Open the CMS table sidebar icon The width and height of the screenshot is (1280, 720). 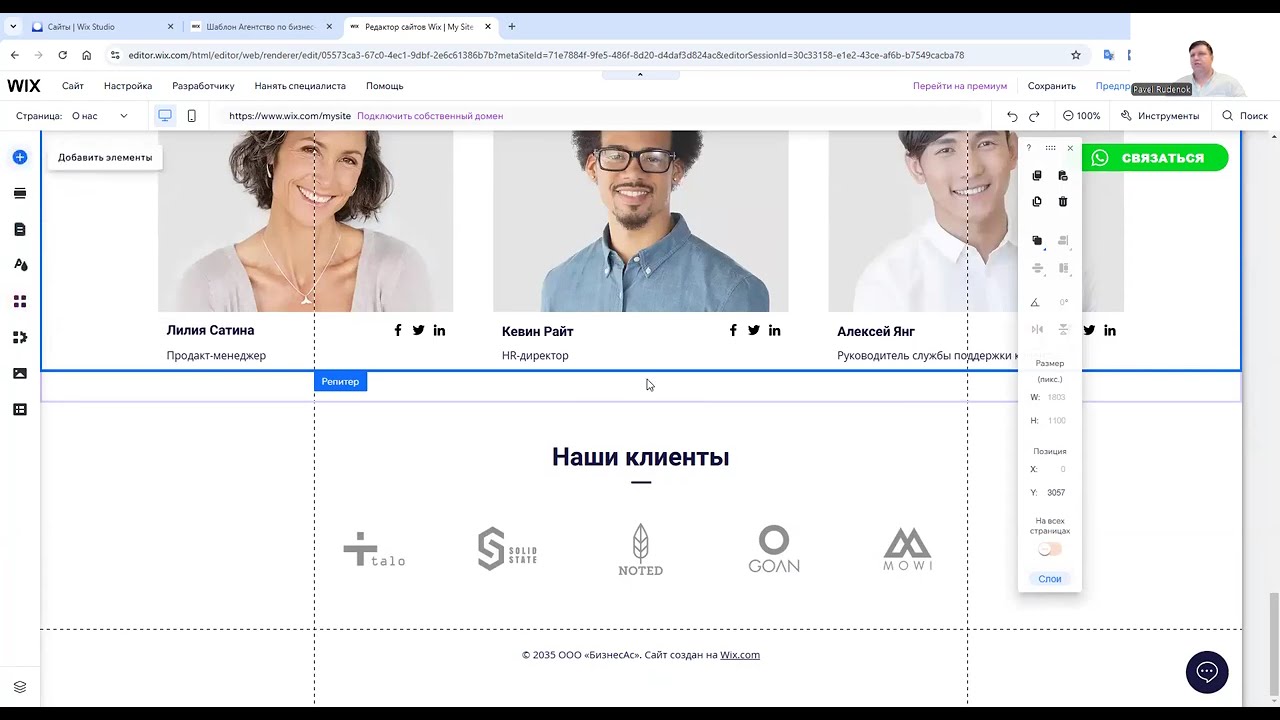pos(20,409)
